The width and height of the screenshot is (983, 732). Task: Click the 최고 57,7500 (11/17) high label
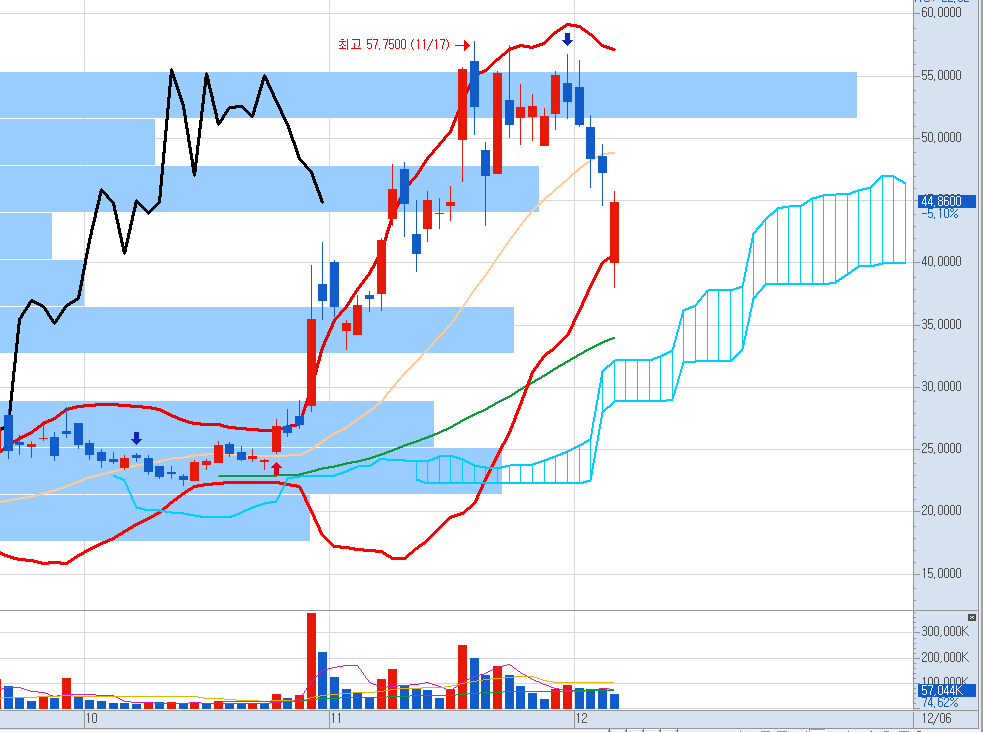tap(394, 44)
